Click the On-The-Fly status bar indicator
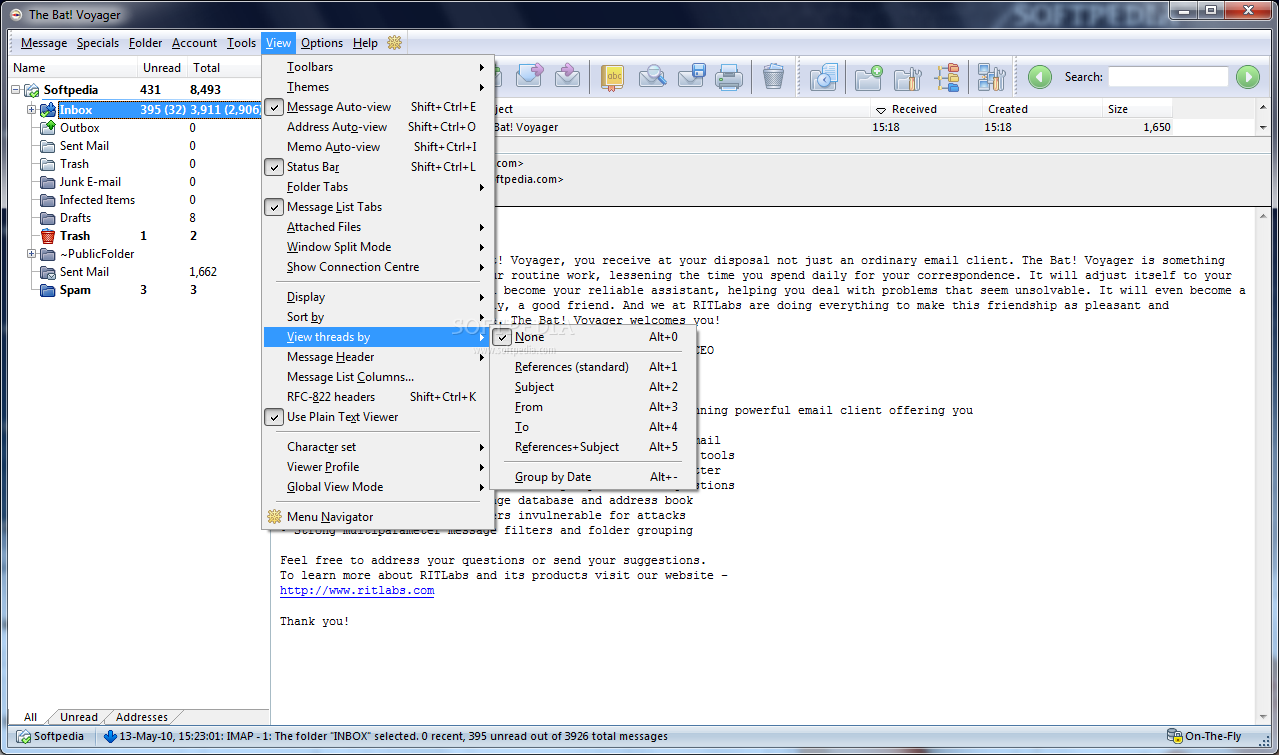Viewport: 1279px width, 755px height. [x=1204, y=736]
